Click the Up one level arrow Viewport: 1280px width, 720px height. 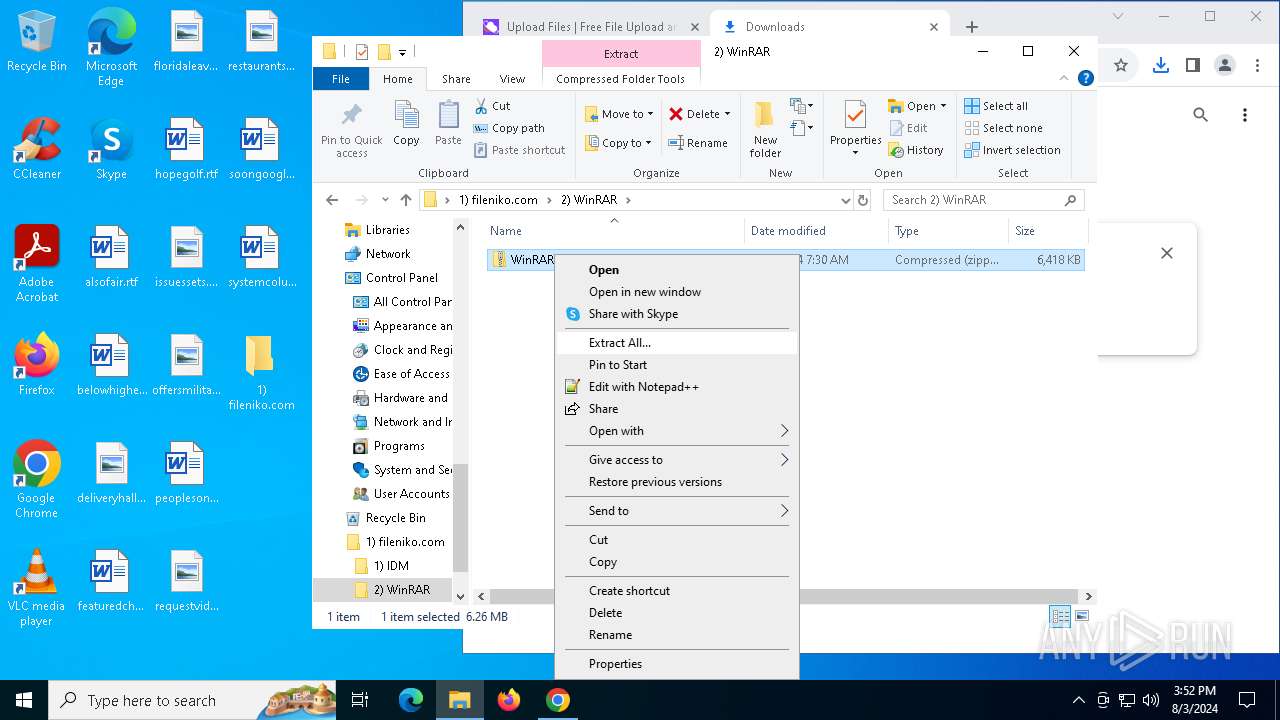[x=405, y=200]
